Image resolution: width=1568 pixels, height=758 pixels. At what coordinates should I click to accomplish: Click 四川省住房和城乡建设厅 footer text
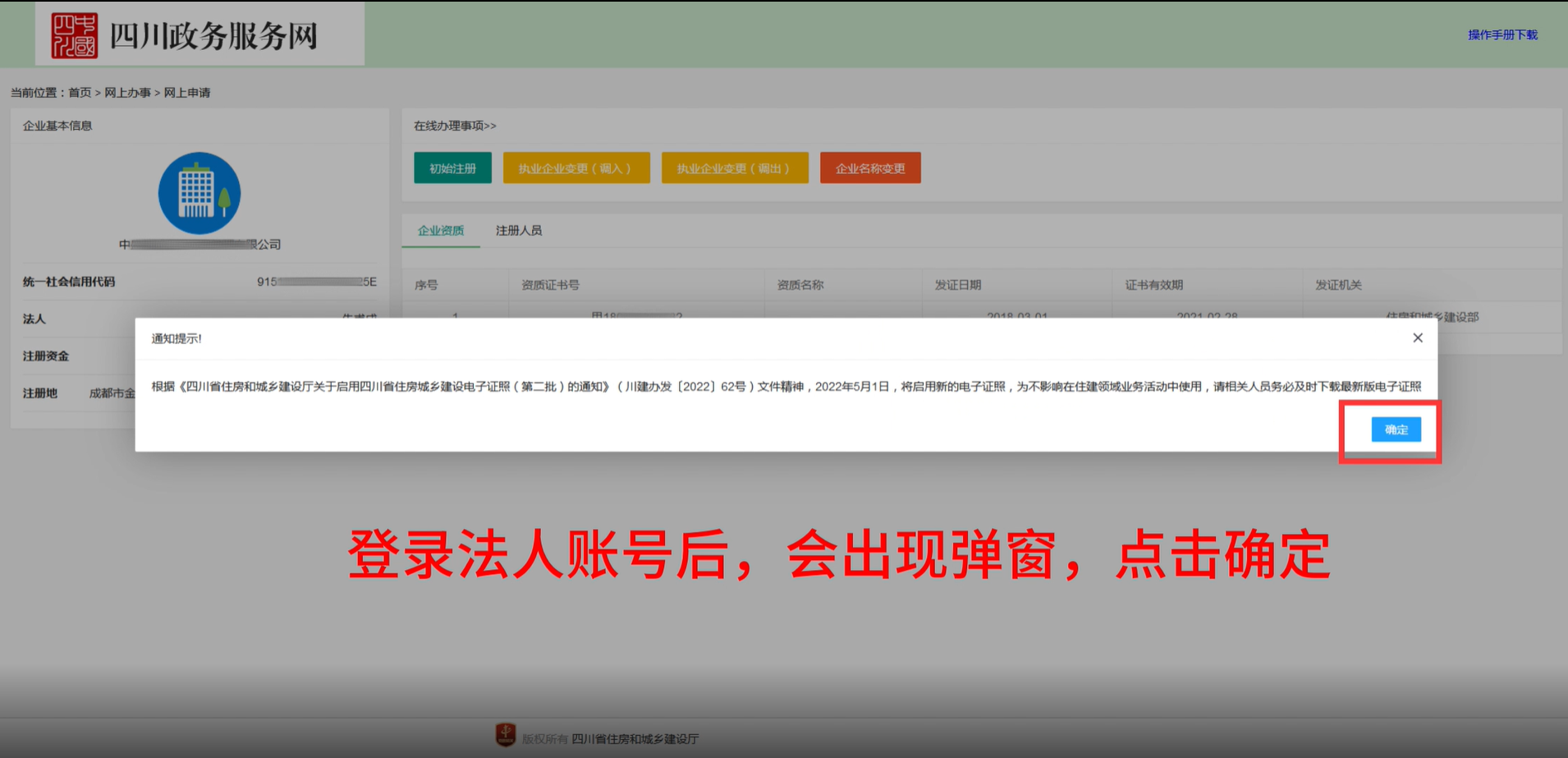coord(635,739)
